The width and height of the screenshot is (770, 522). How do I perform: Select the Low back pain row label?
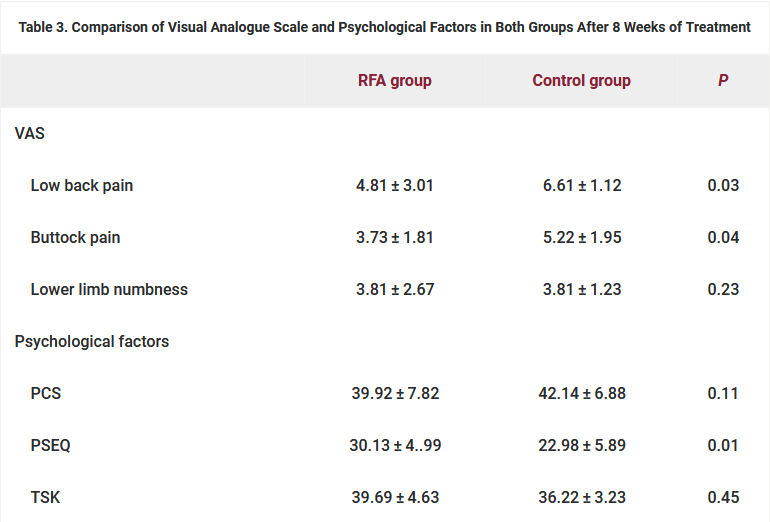(82, 185)
